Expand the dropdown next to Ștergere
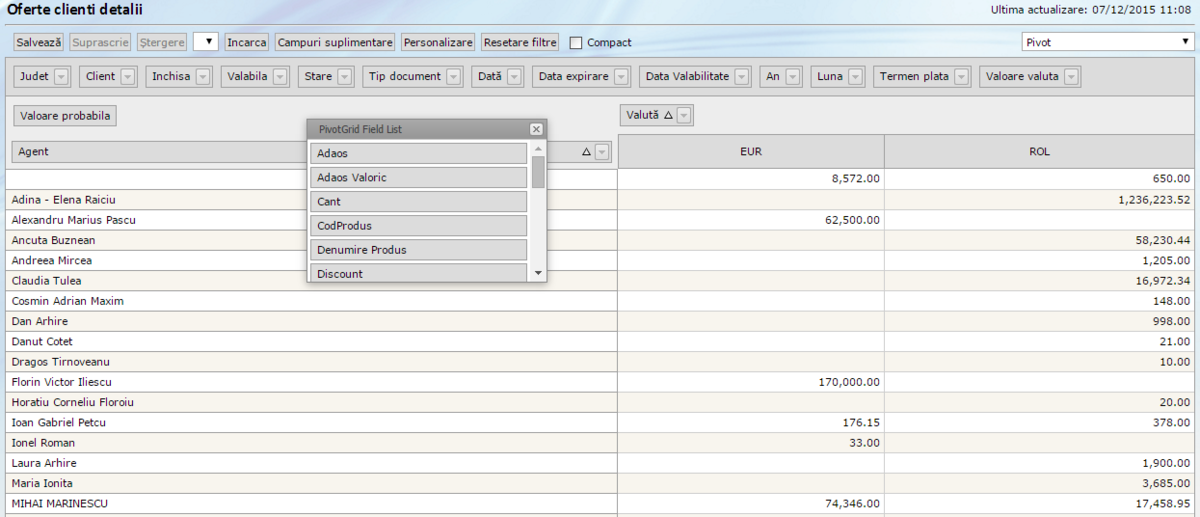Image resolution: width=1200 pixels, height=517 pixels. [x=205, y=42]
